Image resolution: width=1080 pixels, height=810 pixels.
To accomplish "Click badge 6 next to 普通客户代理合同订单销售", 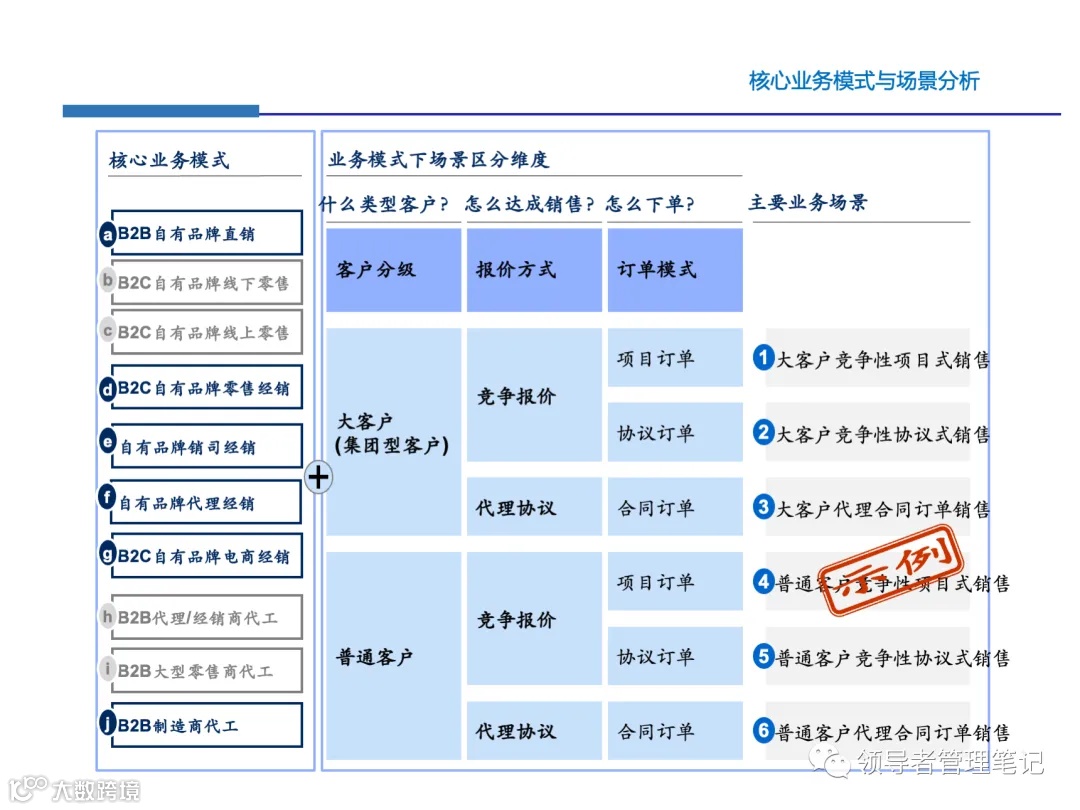I will click(763, 731).
